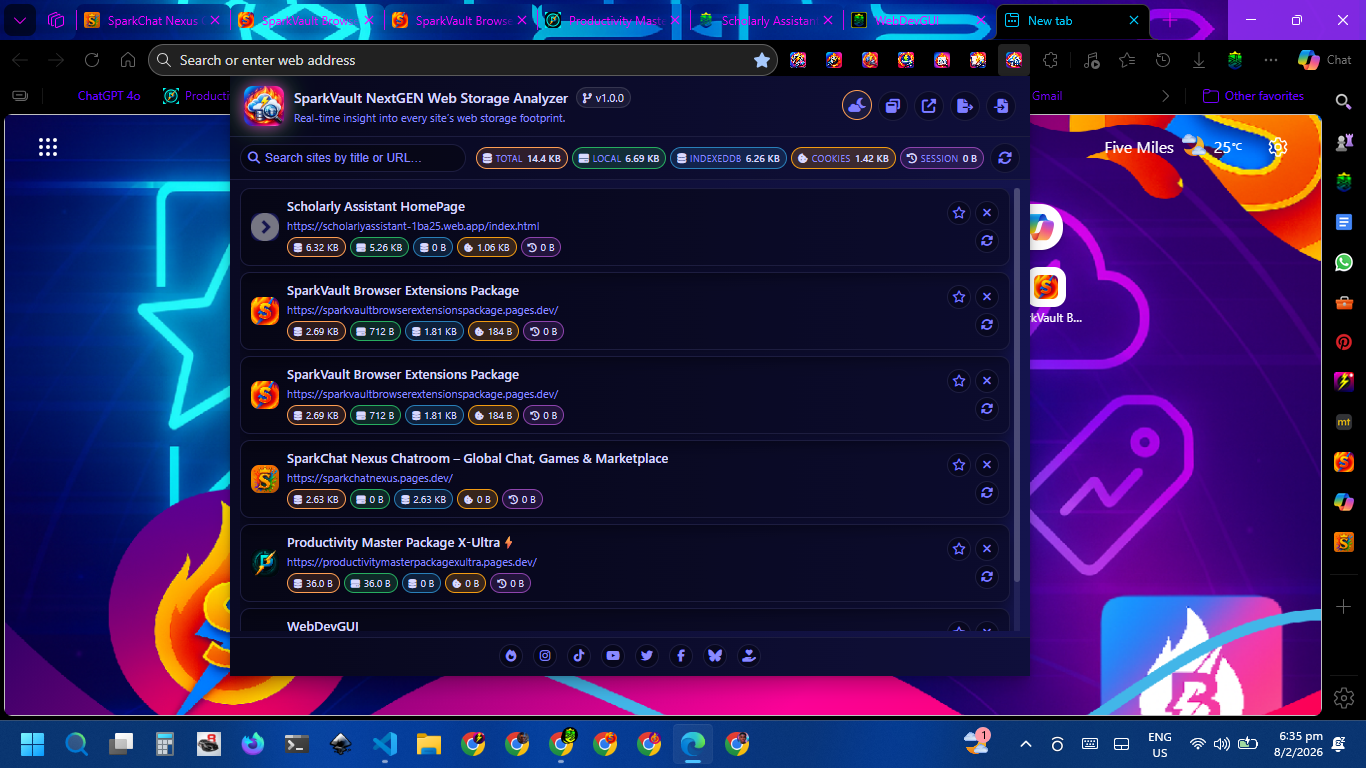This screenshot has height=768, width=1366.
Task: Click the import data icon in header
Action: pos(1001,105)
